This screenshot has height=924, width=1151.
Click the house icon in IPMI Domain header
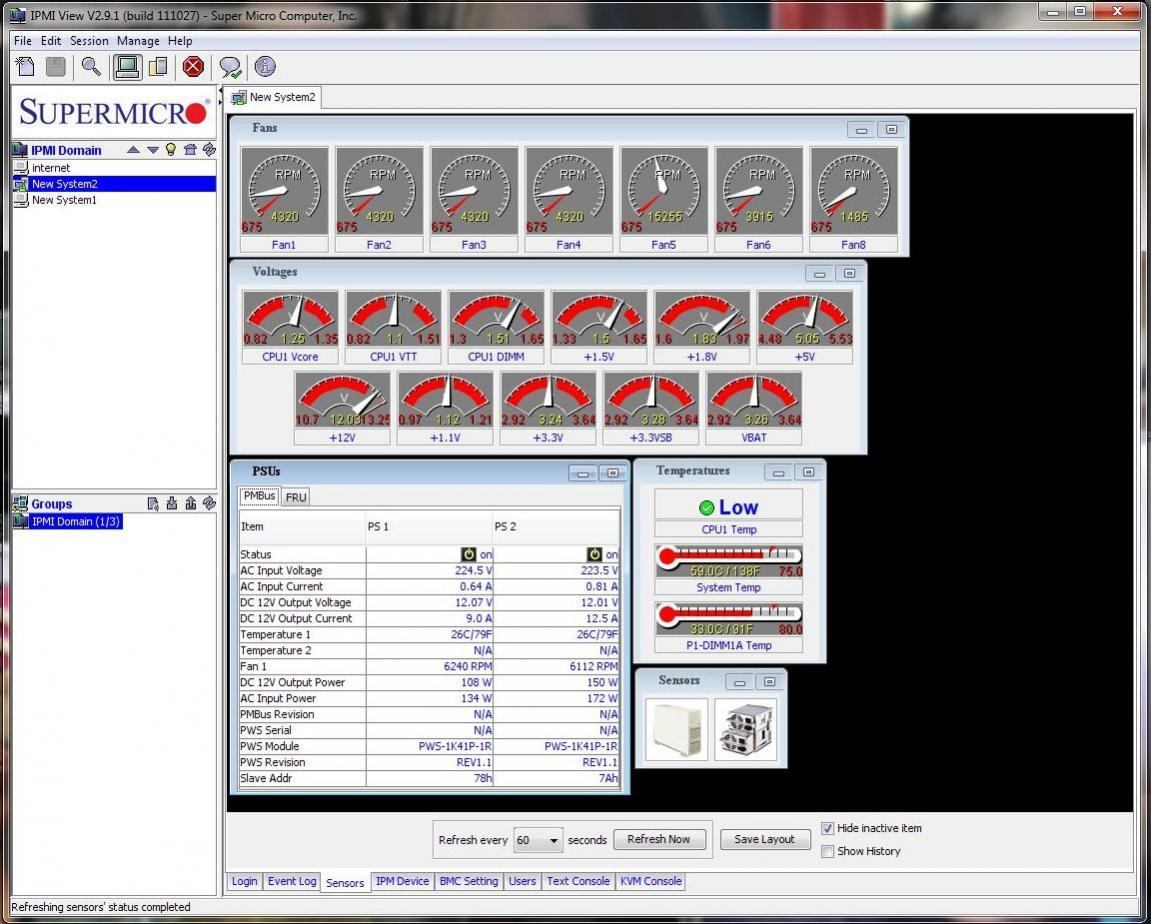[190, 150]
